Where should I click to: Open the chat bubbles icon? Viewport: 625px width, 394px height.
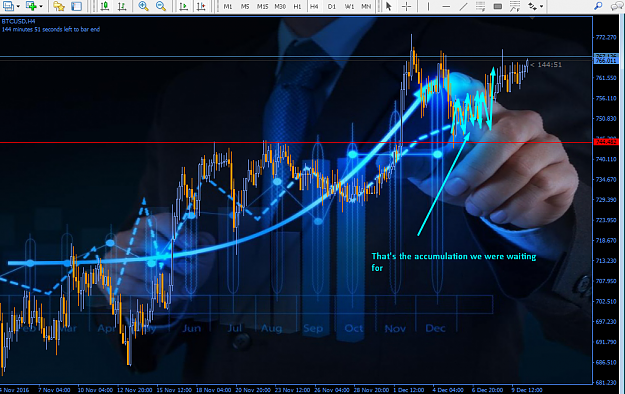tap(617, 6)
